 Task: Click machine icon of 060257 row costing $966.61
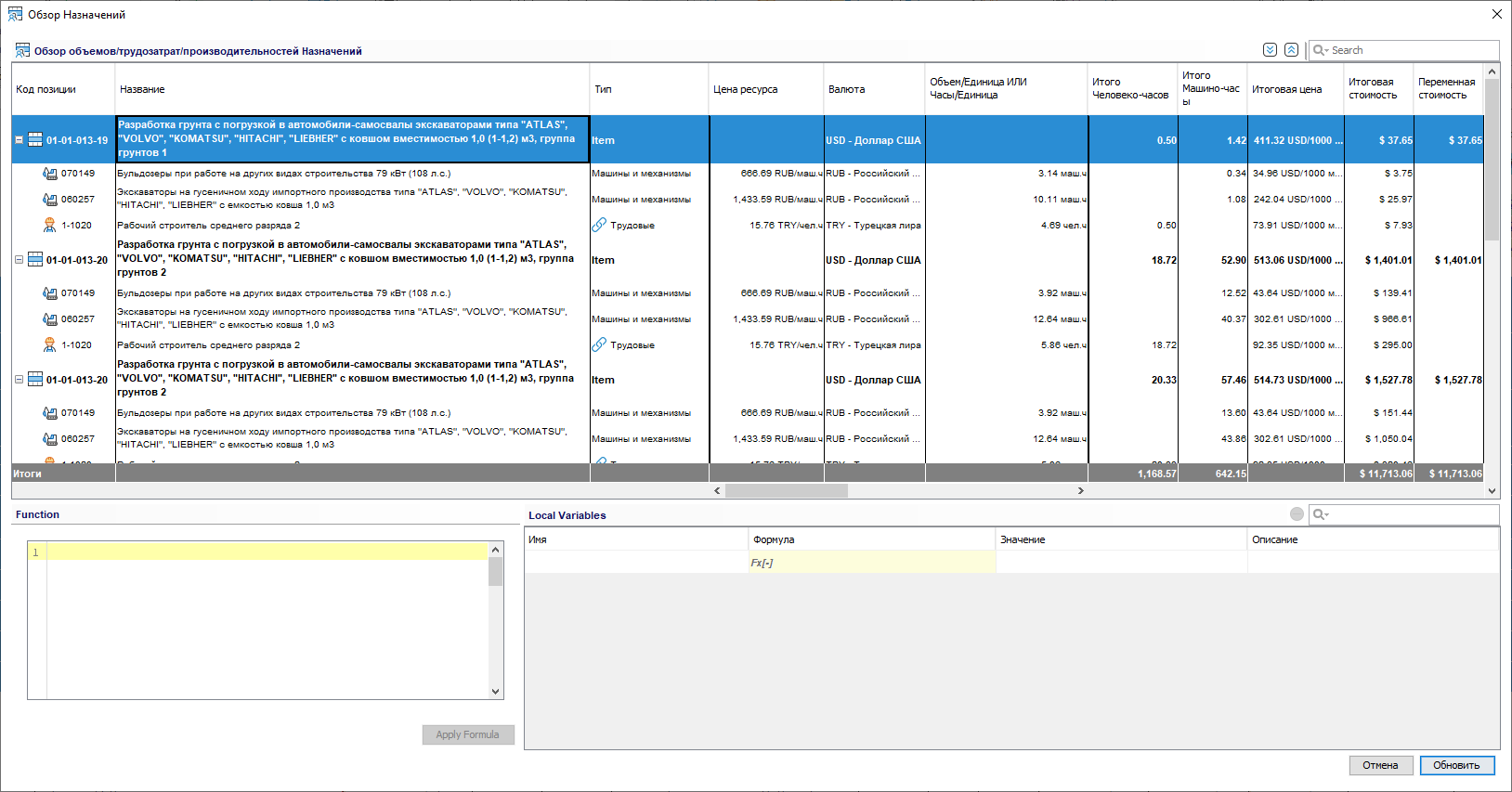[x=50, y=319]
